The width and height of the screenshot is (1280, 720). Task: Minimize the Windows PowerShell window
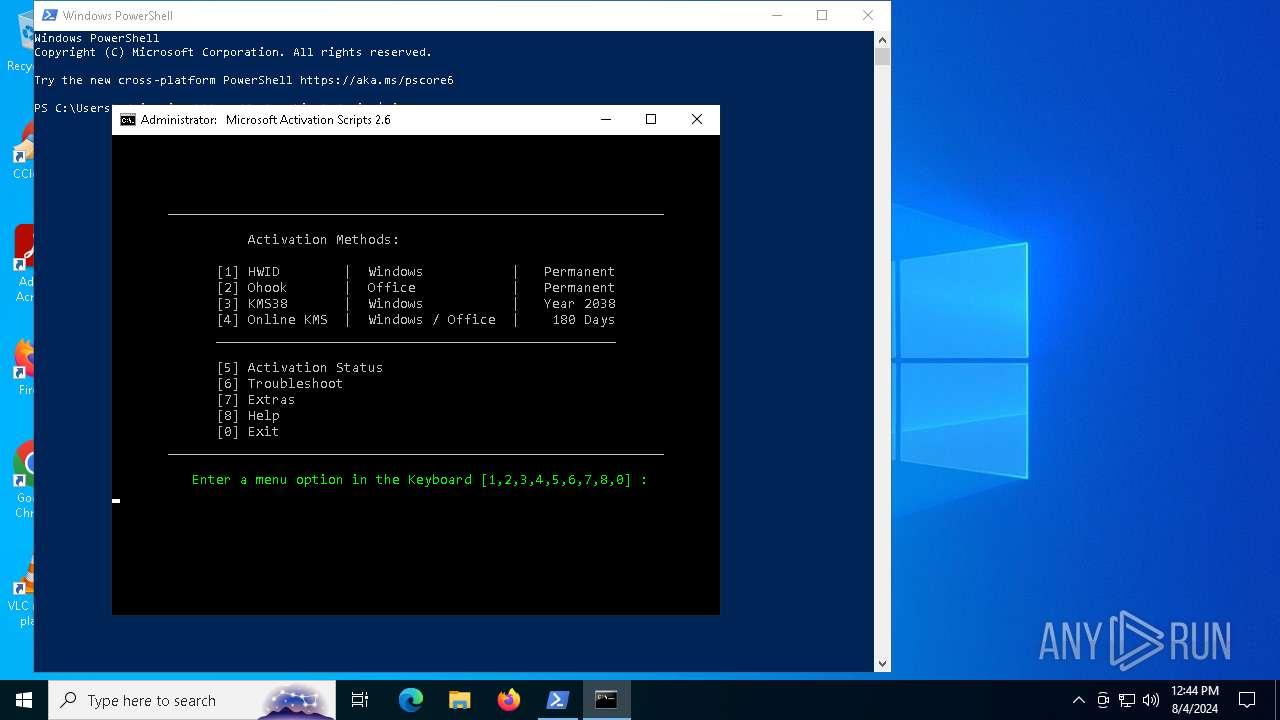[776, 15]
